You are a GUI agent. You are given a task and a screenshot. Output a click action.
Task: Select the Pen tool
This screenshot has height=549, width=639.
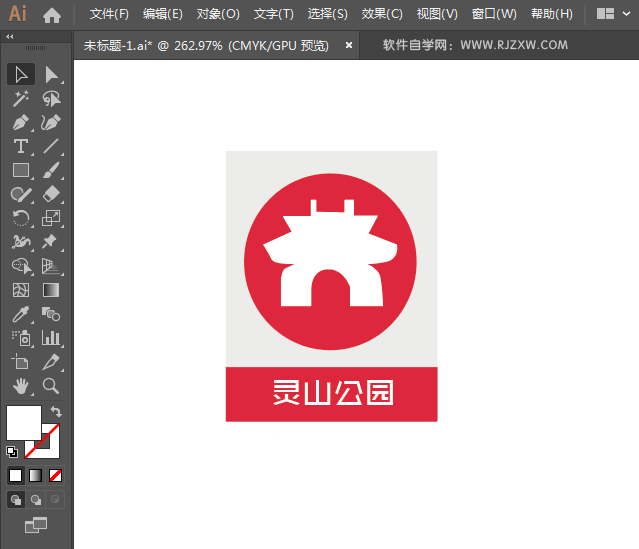[21, 122]
